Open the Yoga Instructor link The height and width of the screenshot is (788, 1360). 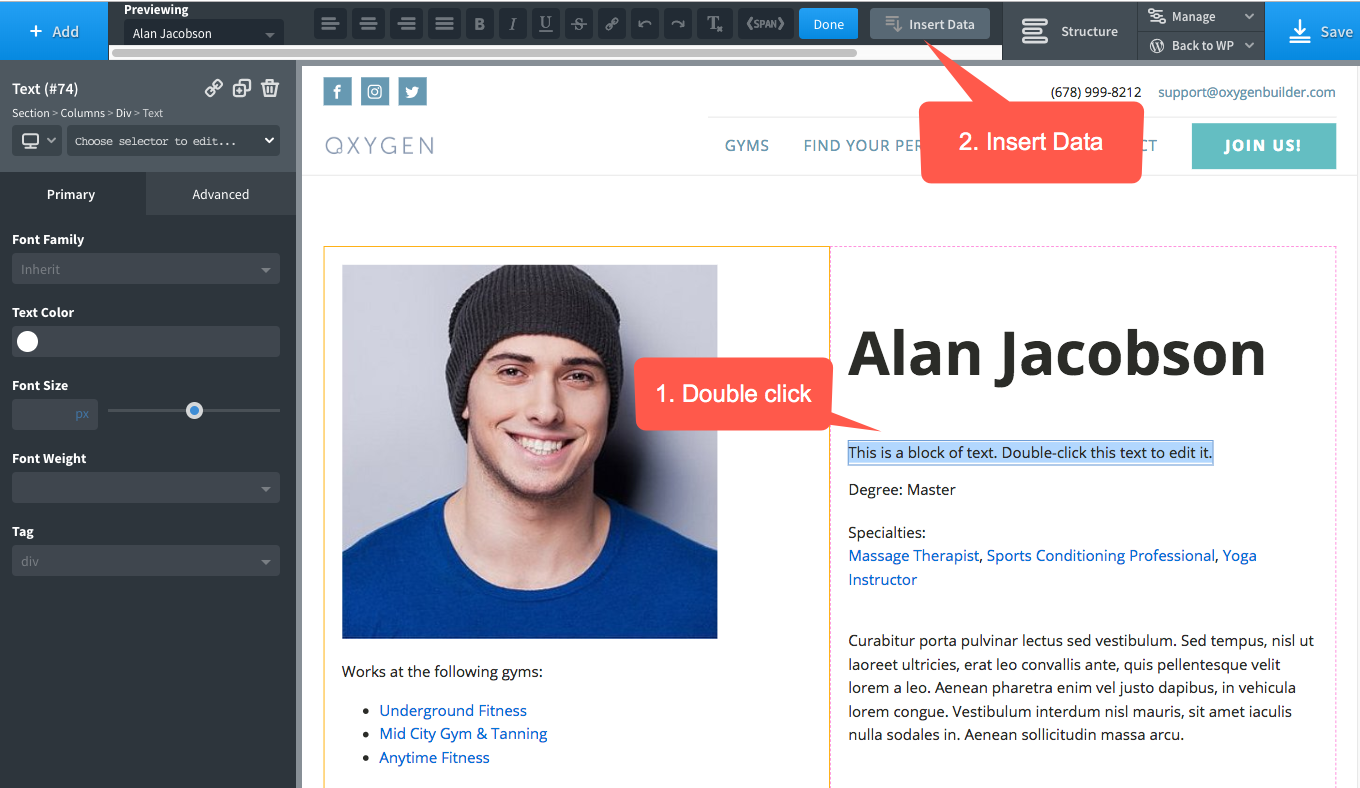(x=1240, y=556)
